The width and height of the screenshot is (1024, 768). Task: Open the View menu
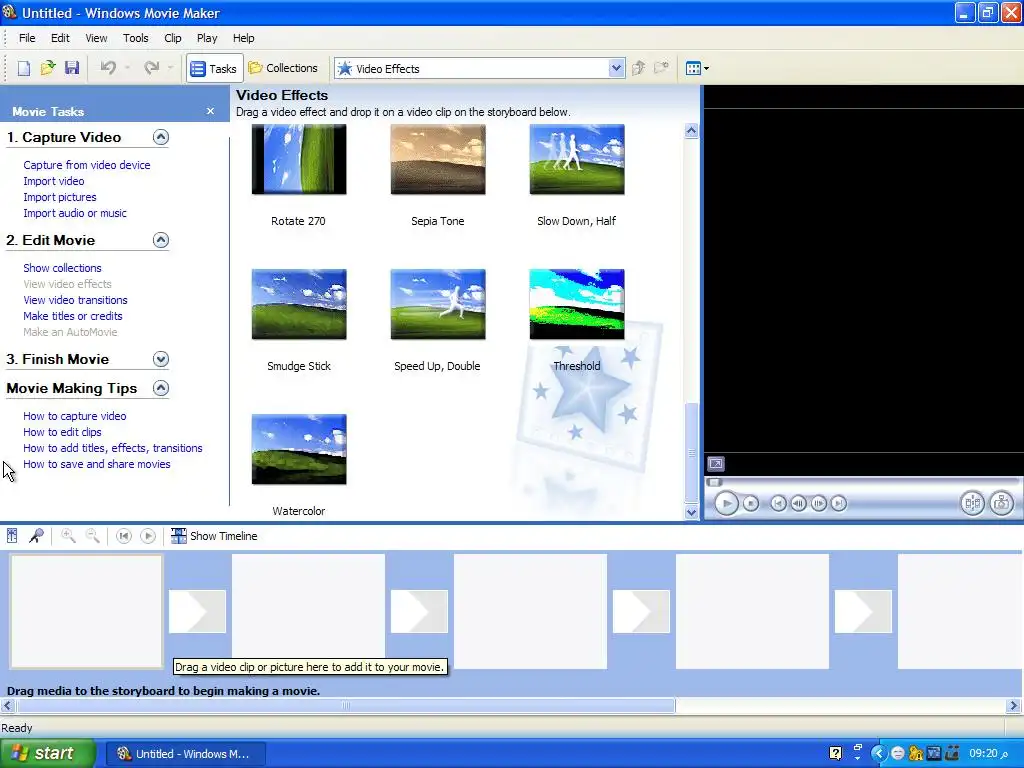click(x=96, y=38)
